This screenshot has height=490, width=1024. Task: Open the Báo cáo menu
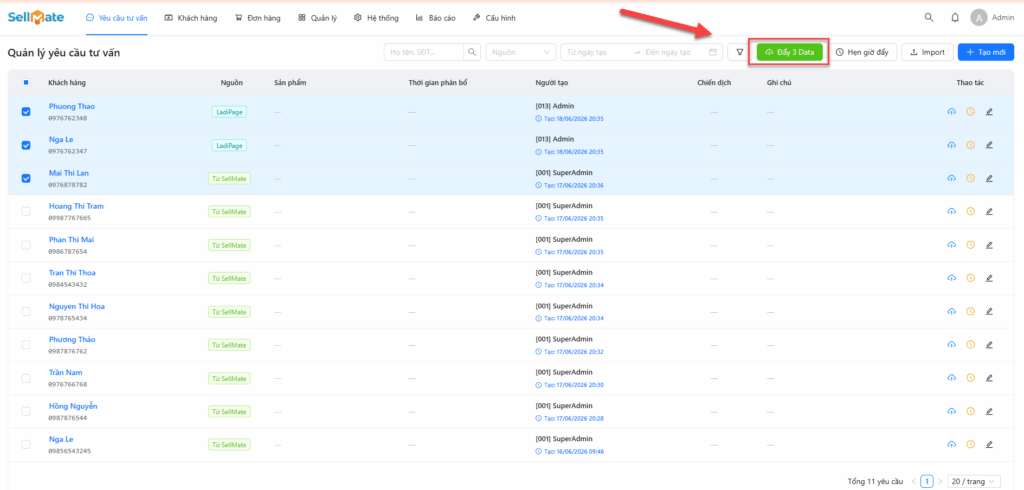[x=435, y=18]
